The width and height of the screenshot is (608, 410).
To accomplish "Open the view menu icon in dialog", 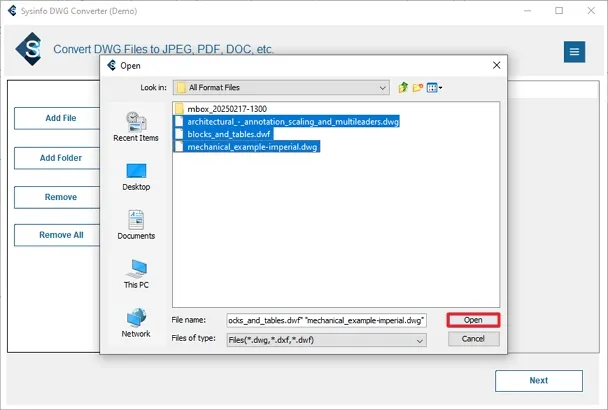I will click(x=434, y=88).
